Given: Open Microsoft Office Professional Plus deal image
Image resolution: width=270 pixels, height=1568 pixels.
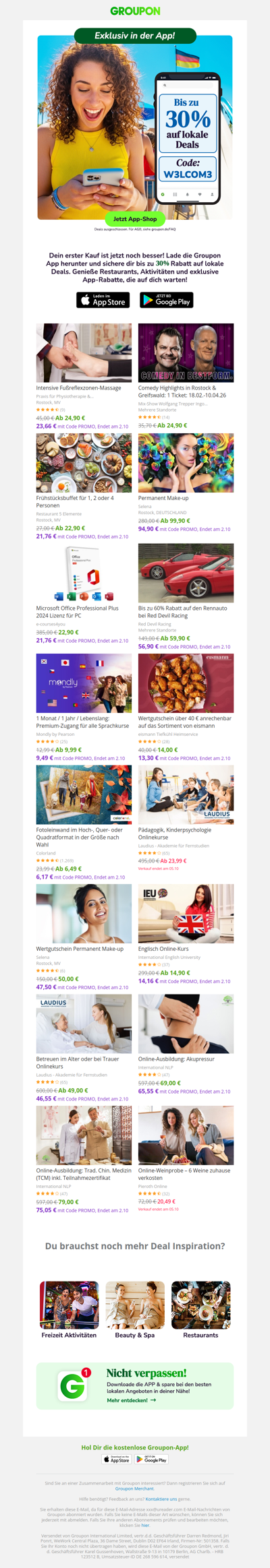Looking at the screenshot, I should pos(84,573).
